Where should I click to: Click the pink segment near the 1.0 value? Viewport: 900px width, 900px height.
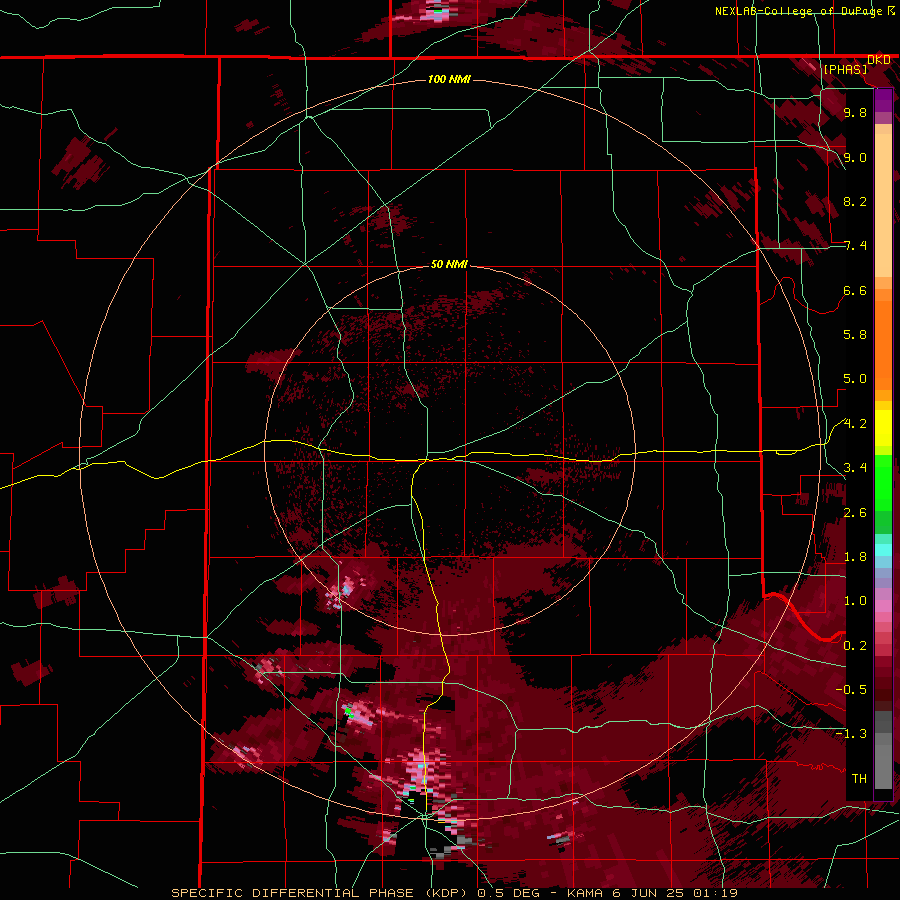[883, 606]
